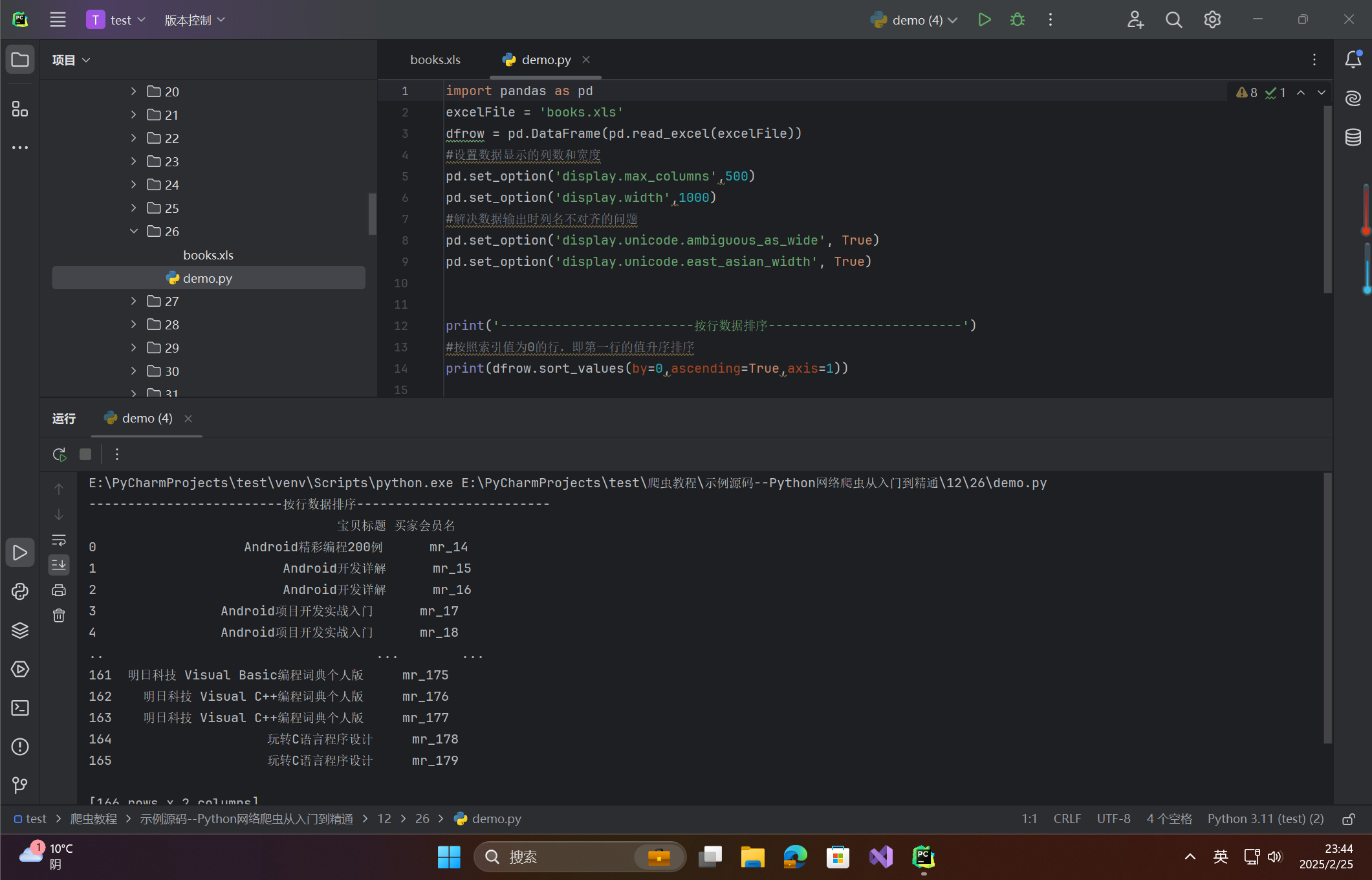
Task: Open the main hamburger menu
Action: pos(58,19)
